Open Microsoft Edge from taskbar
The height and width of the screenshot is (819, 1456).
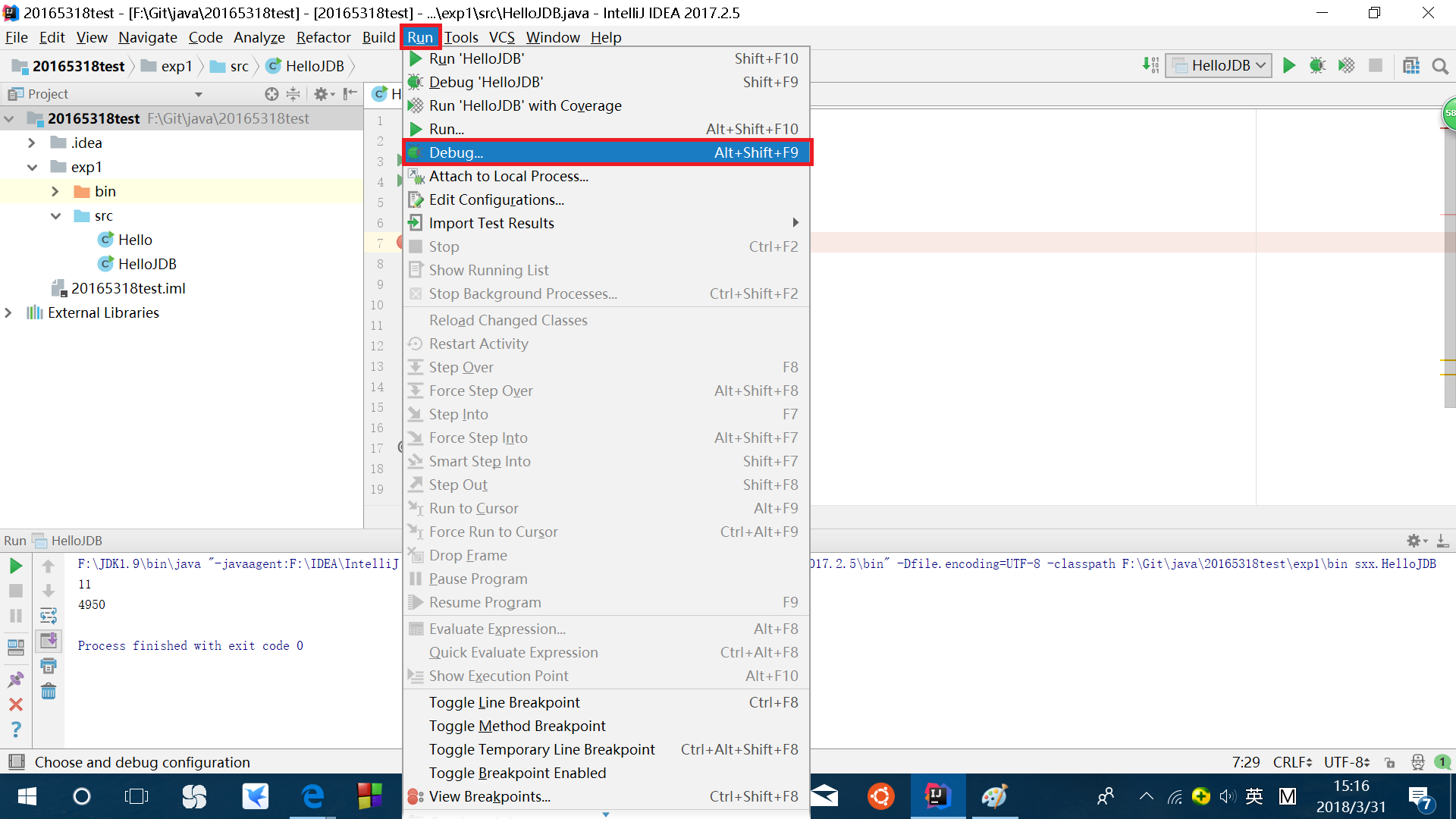(312, 796)
